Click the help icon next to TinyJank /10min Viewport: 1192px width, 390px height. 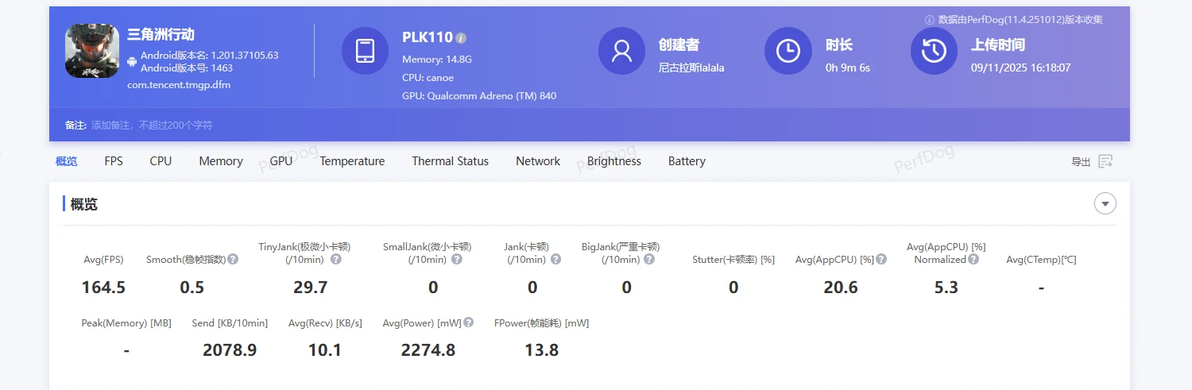pyautogui.click(x=335, y=259)
